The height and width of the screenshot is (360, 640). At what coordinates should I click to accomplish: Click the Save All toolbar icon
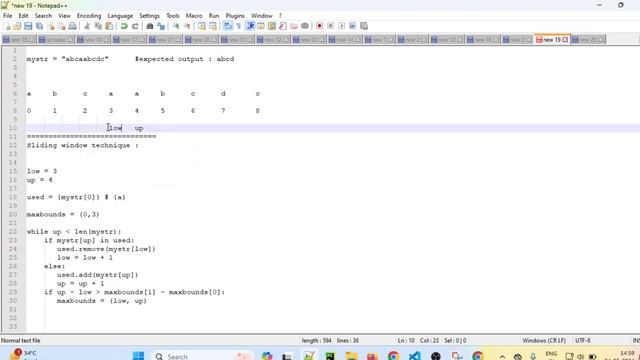pos(39,26)
